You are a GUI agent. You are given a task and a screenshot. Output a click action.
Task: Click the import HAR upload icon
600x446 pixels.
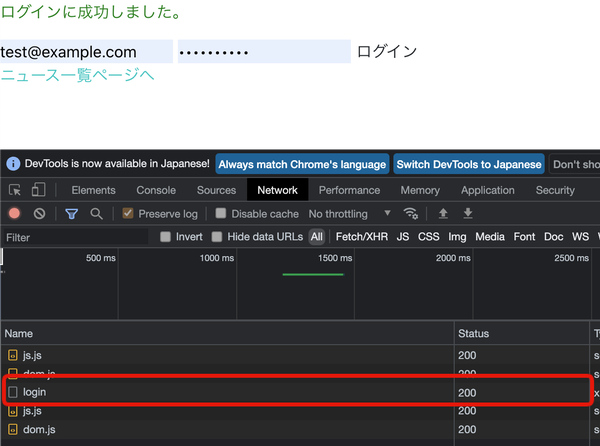tap(443, 213)
